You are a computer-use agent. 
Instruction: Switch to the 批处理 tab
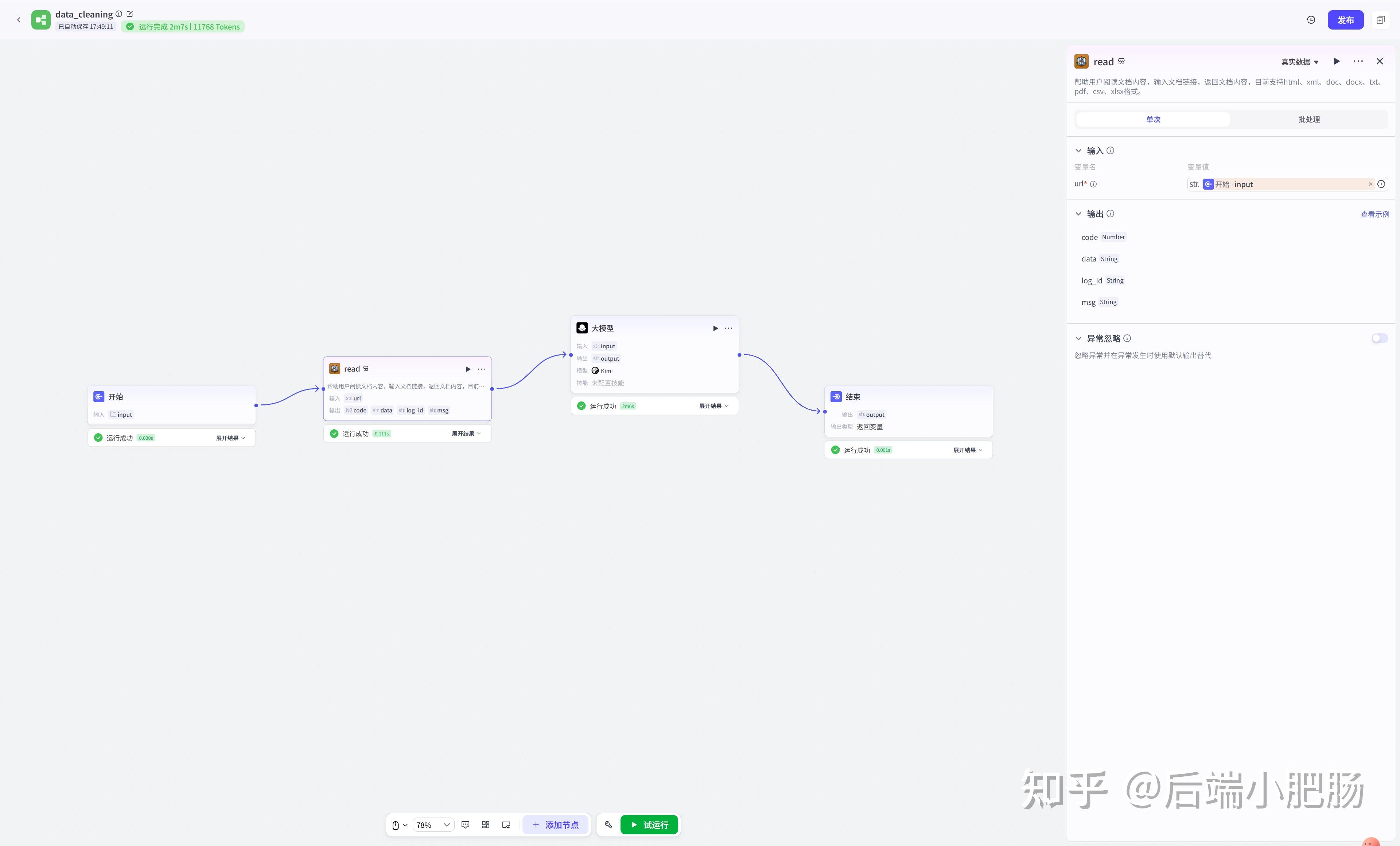[1308, 119]
